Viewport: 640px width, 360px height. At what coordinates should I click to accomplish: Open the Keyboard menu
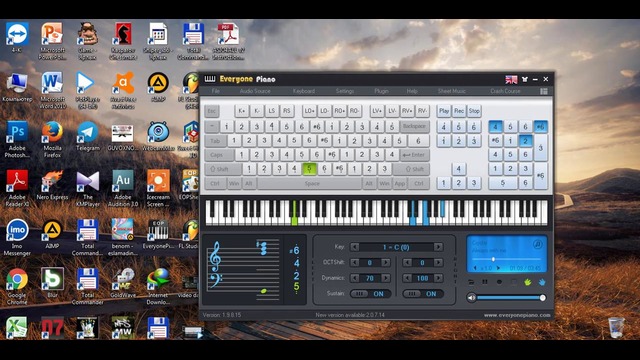coord(304,91)
